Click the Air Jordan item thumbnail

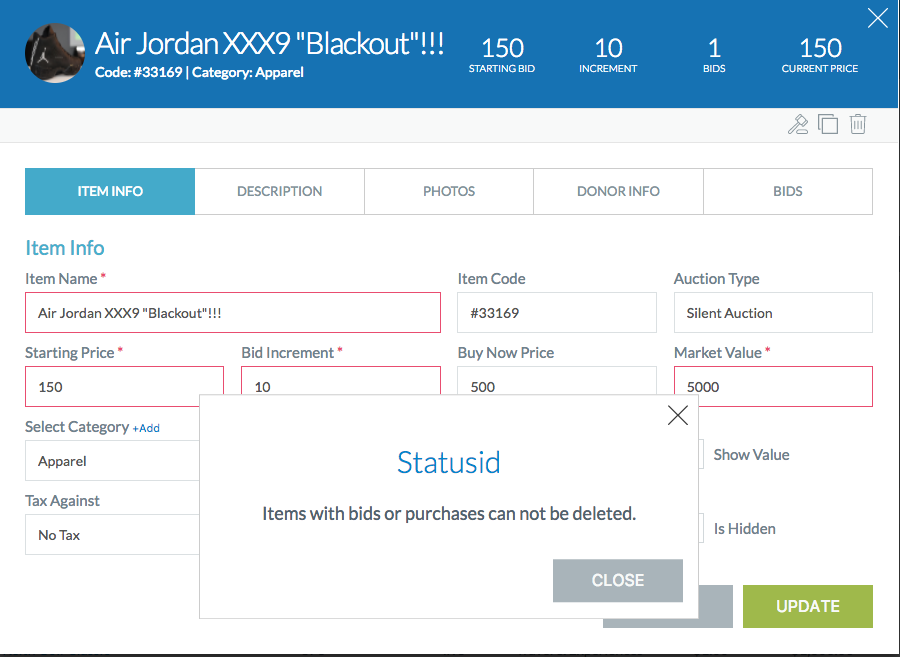55,53
